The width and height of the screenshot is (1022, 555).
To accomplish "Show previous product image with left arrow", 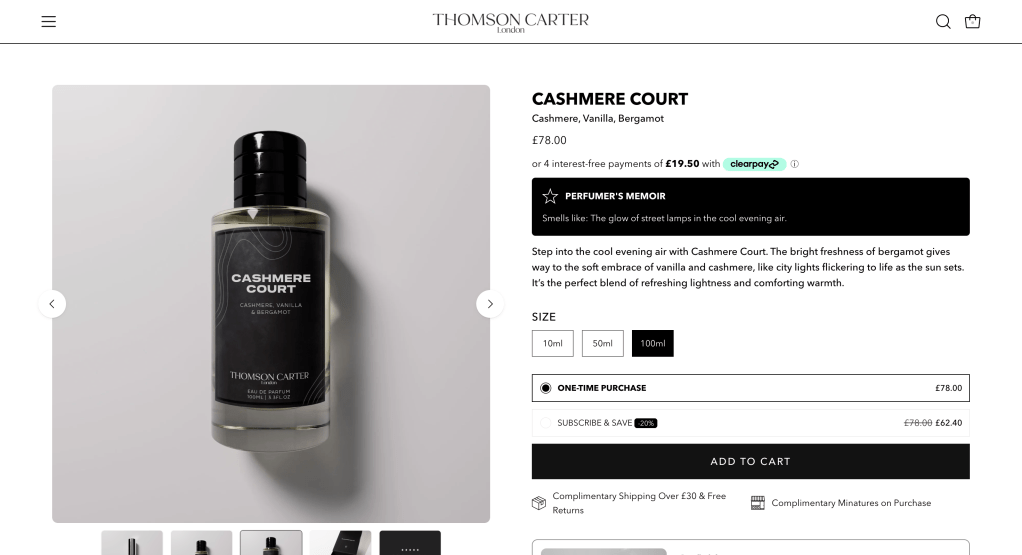I will pyautogui.click(x=52, y=304).
